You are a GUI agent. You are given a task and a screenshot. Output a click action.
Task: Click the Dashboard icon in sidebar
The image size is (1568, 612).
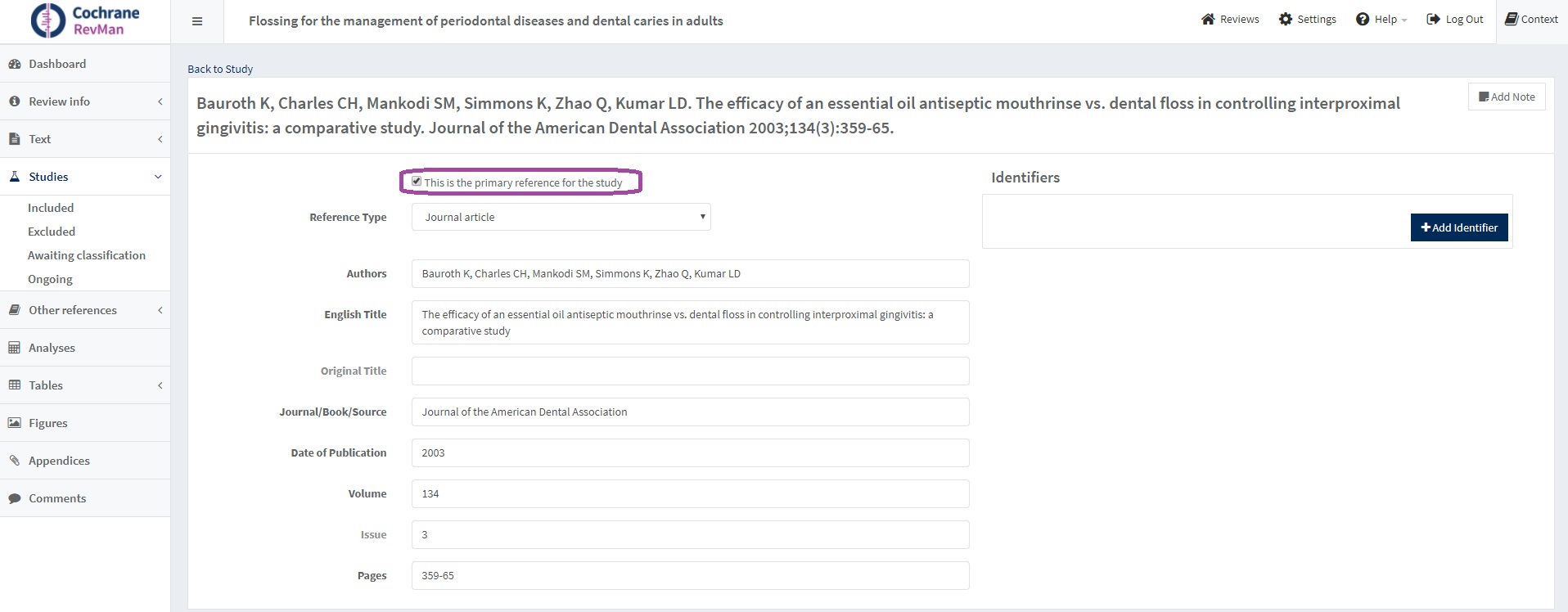click(15, 64)
